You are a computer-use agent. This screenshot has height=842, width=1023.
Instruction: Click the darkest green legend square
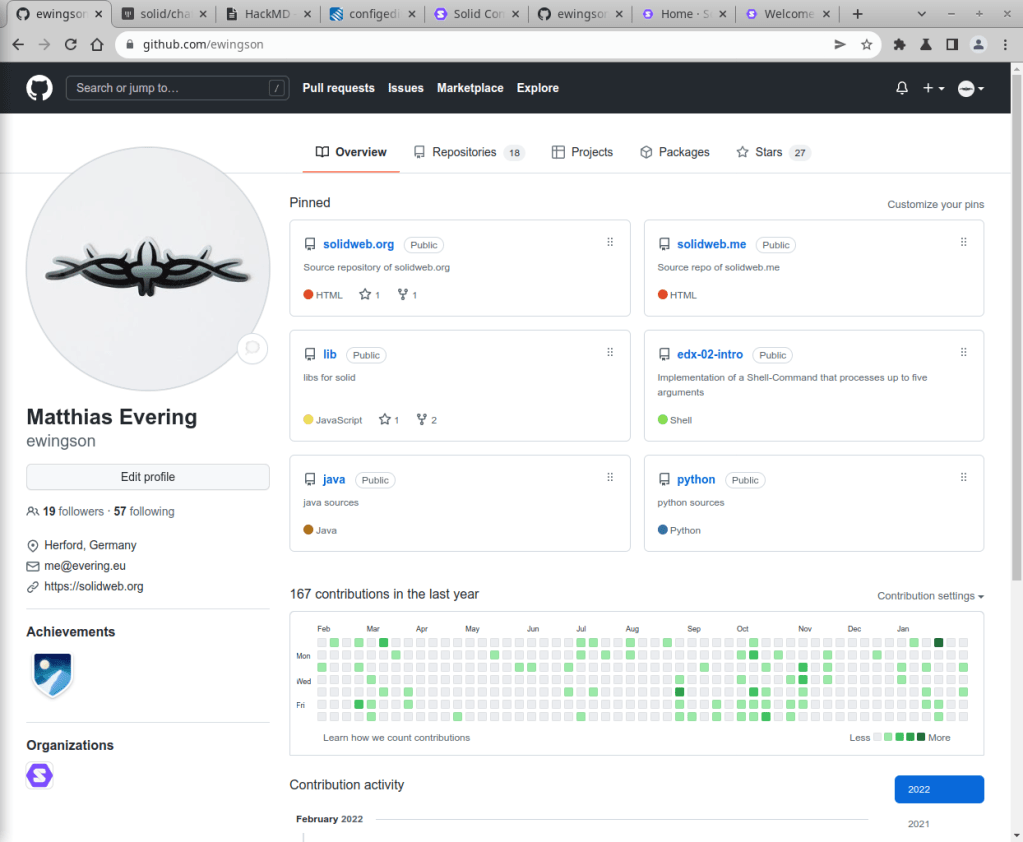(x=920, y=737)
